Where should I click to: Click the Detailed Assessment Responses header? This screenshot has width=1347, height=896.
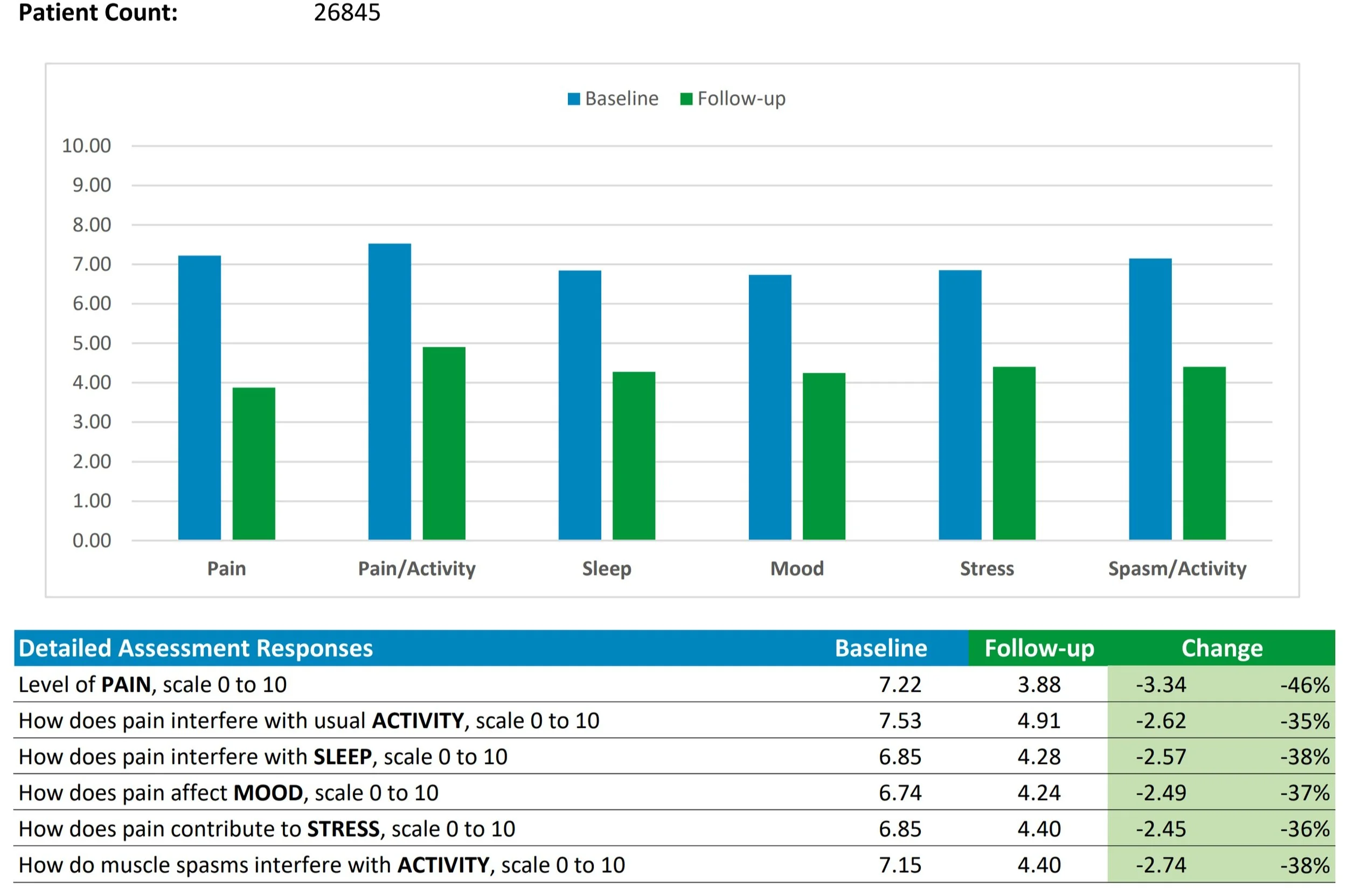click(196, 648)
